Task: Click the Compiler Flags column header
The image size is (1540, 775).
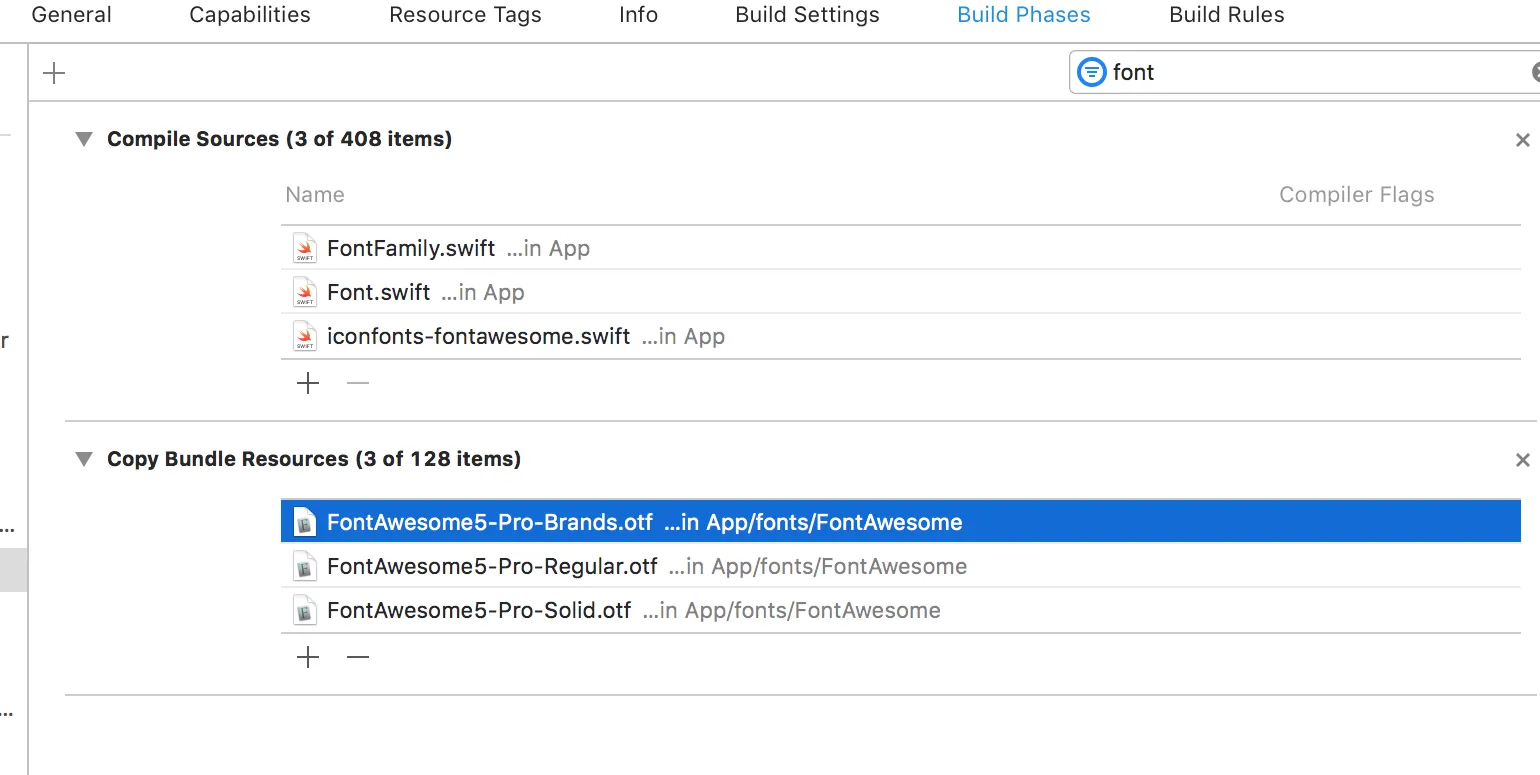Action: click(x=1356, y=195)
